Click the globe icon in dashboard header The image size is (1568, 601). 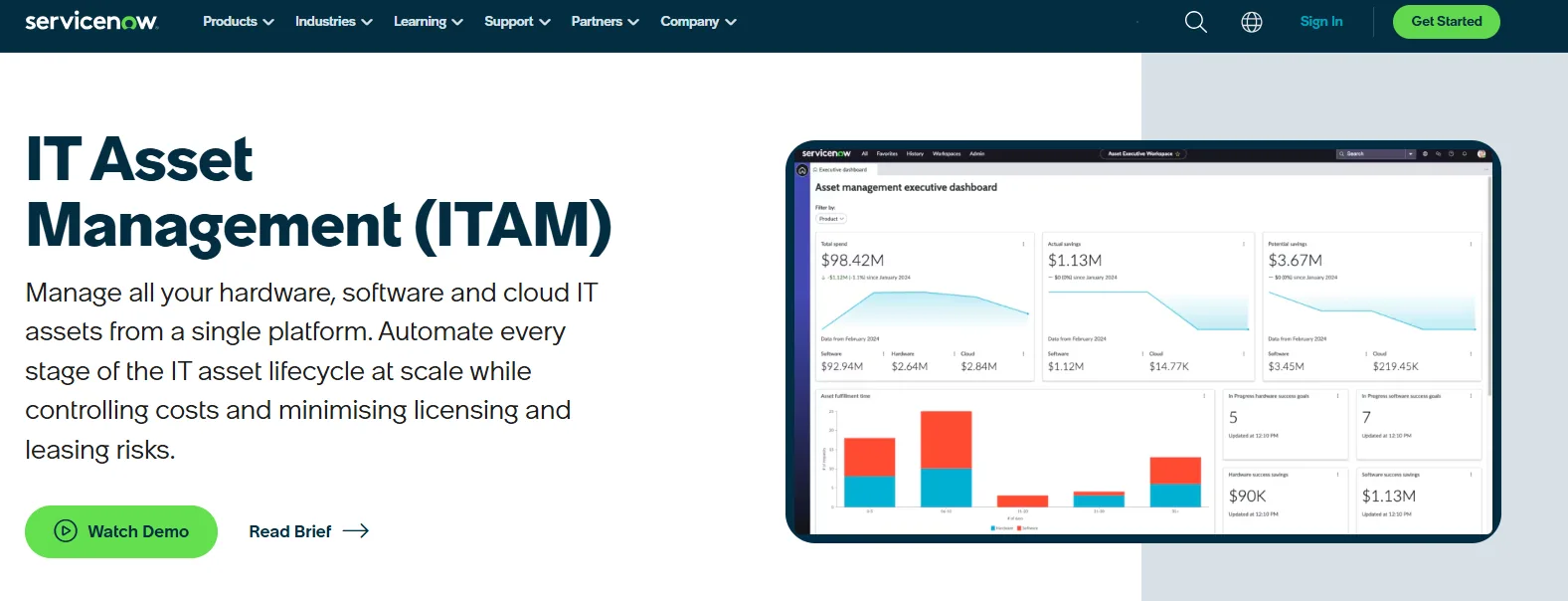tap(1425, 154)
